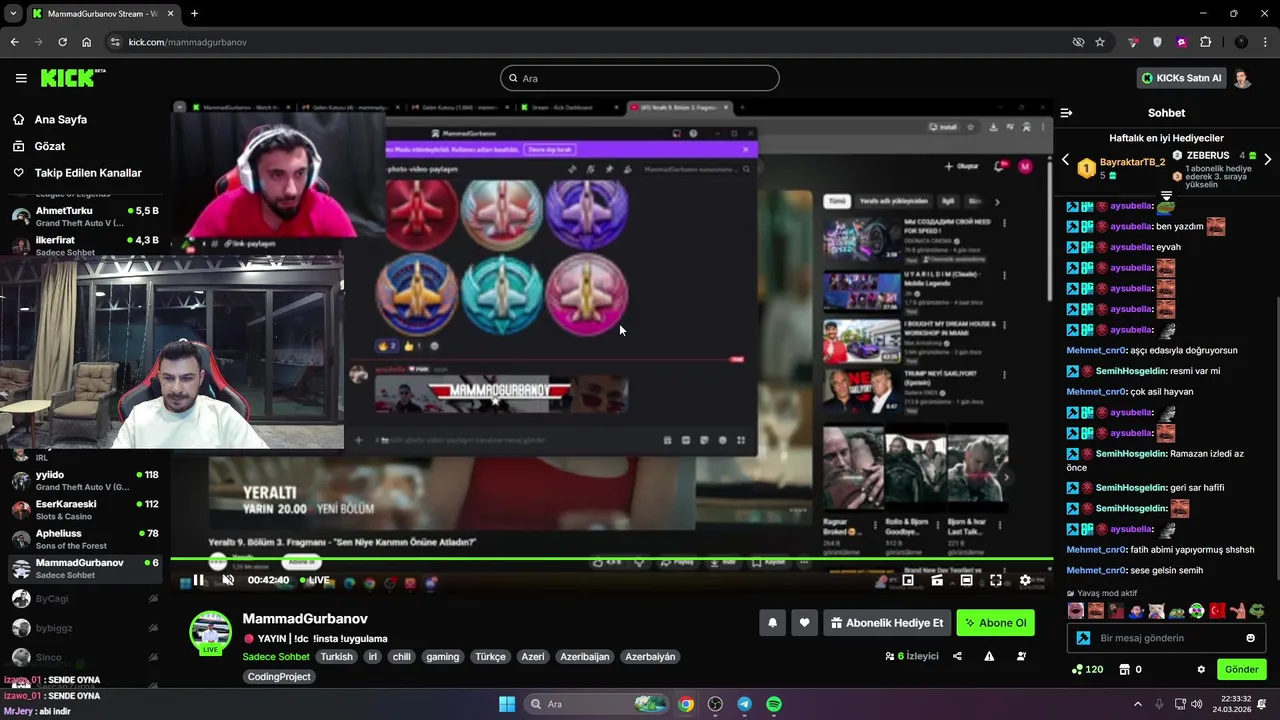1280x720 pixels.
Task: Report stream via warning icon
Action: pyautogui.click(x=989, y=656)
